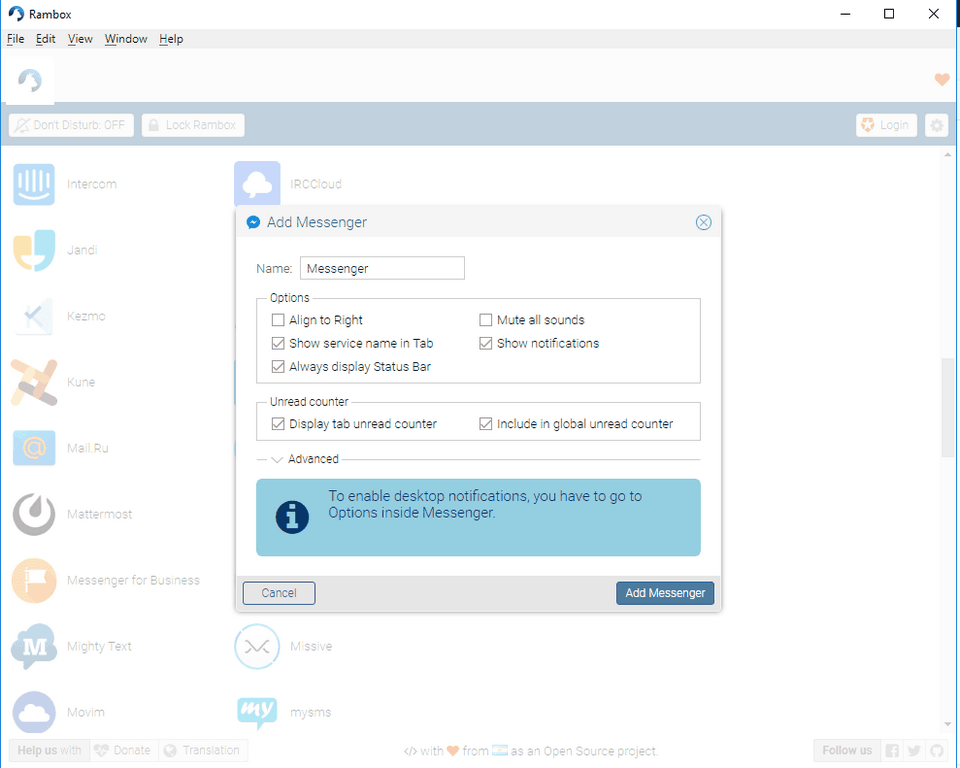Click the services list vertical scrollbar thumb
This screenshot has width=960, height=768.
[948, 407]
